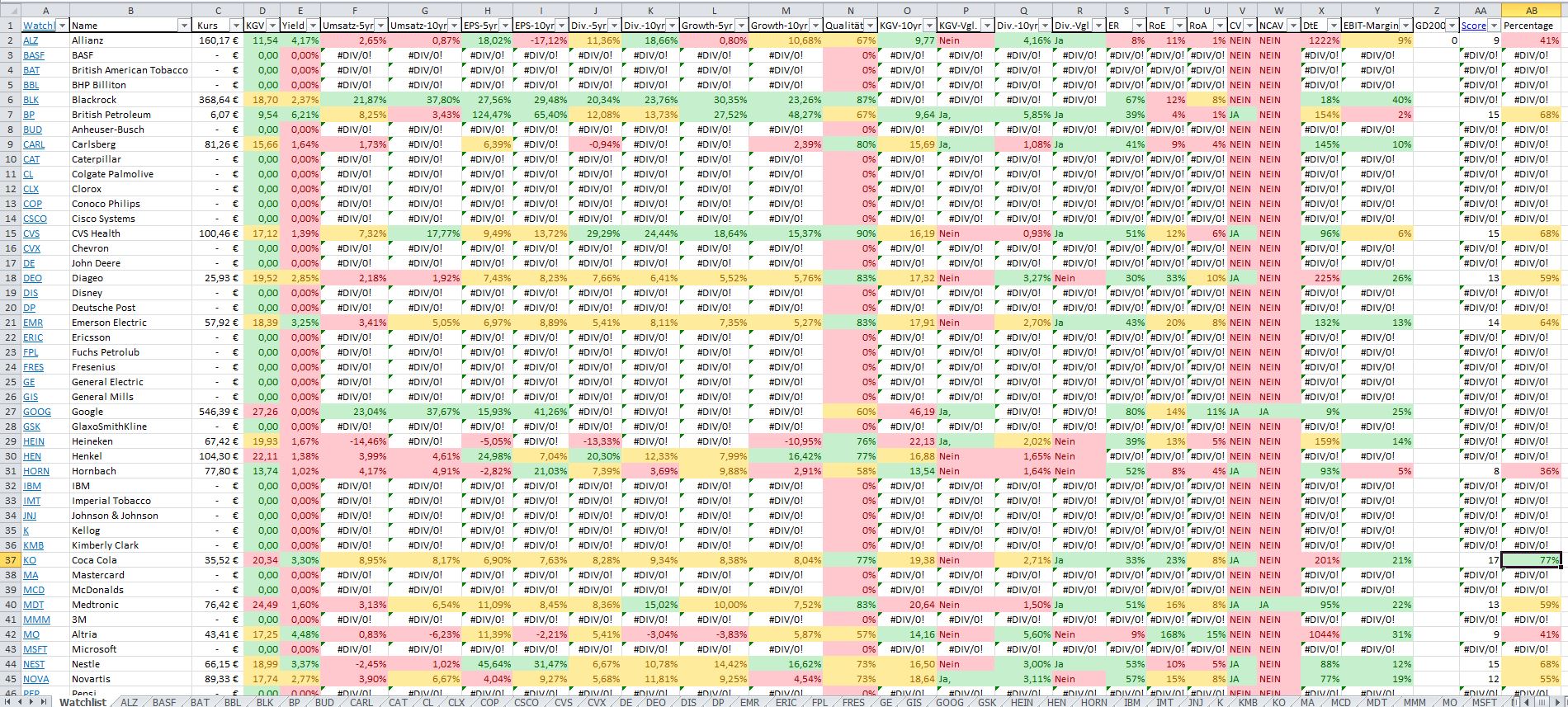This screenshot has height=707, width=1568.
Task: Click the Percentage column header cell
Action: [1532, 26]
